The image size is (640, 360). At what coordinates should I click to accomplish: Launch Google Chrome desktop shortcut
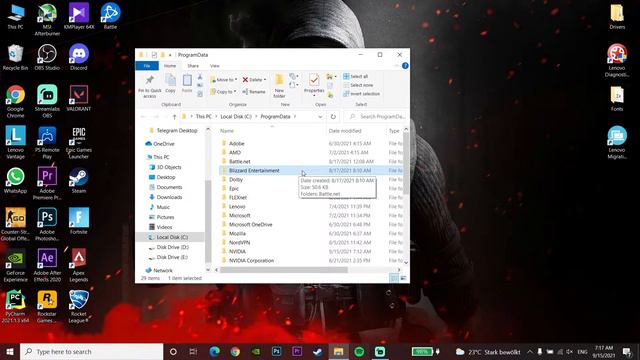click(x=15, y=101)
